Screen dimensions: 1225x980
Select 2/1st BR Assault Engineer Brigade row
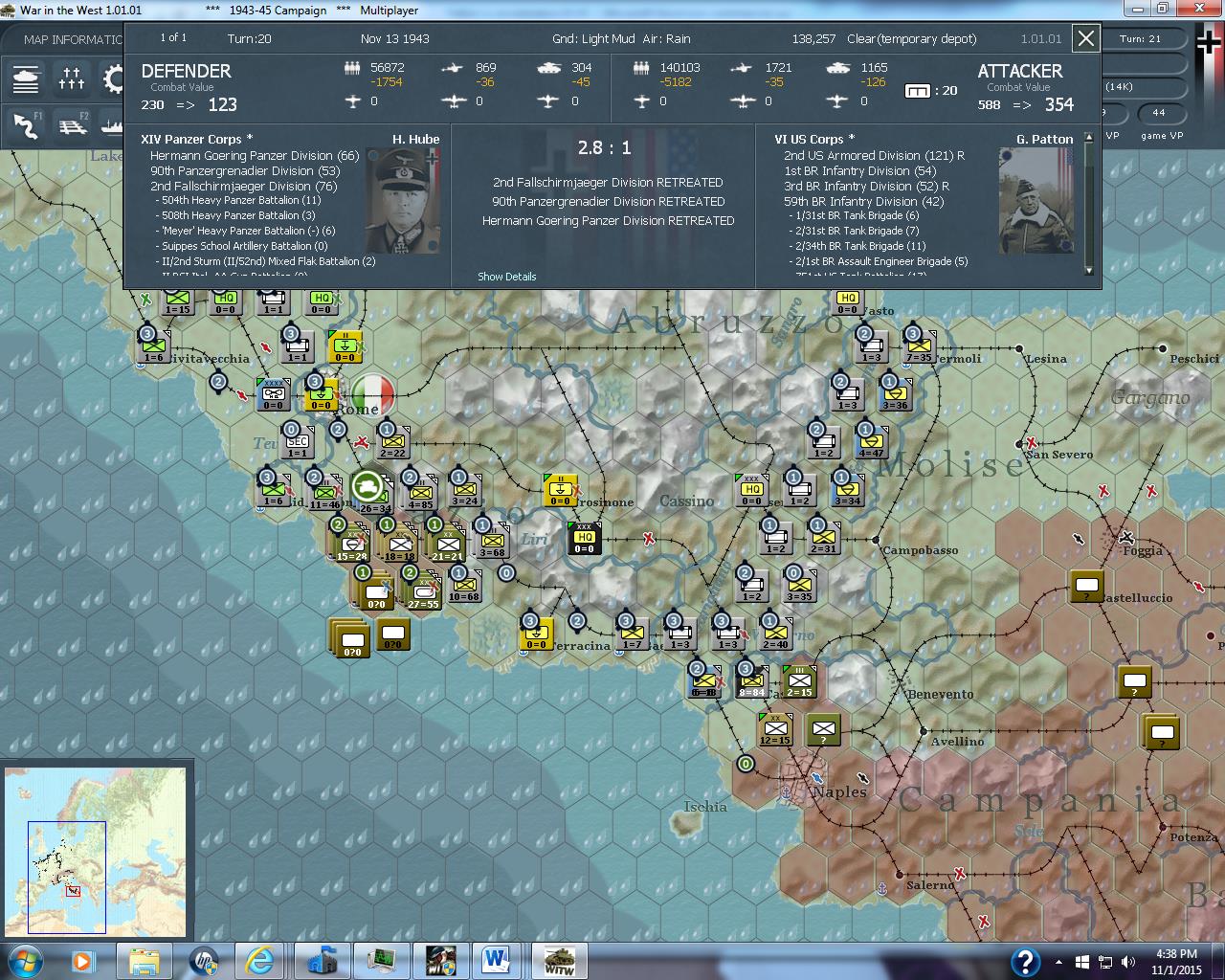pyautogui.click(x=879, y=261)
